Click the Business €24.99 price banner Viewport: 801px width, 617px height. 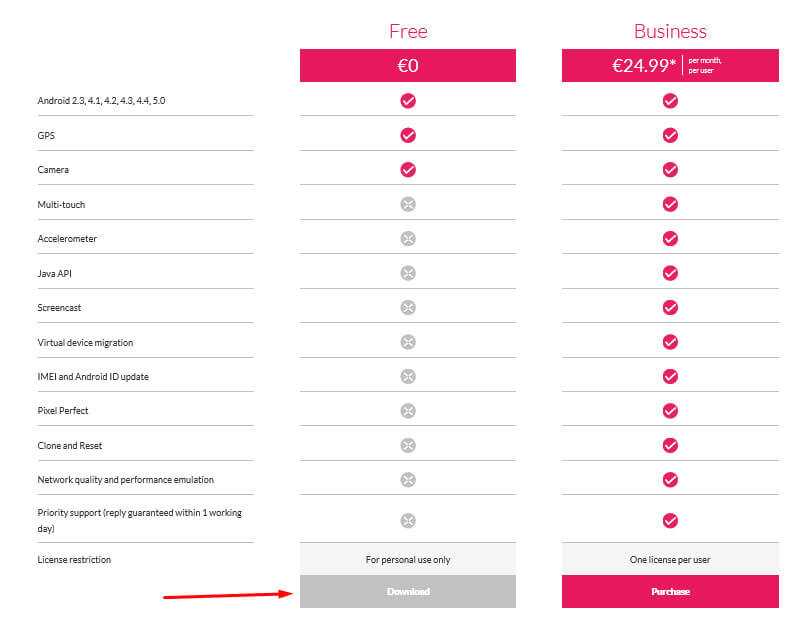(x=670, y=66)
